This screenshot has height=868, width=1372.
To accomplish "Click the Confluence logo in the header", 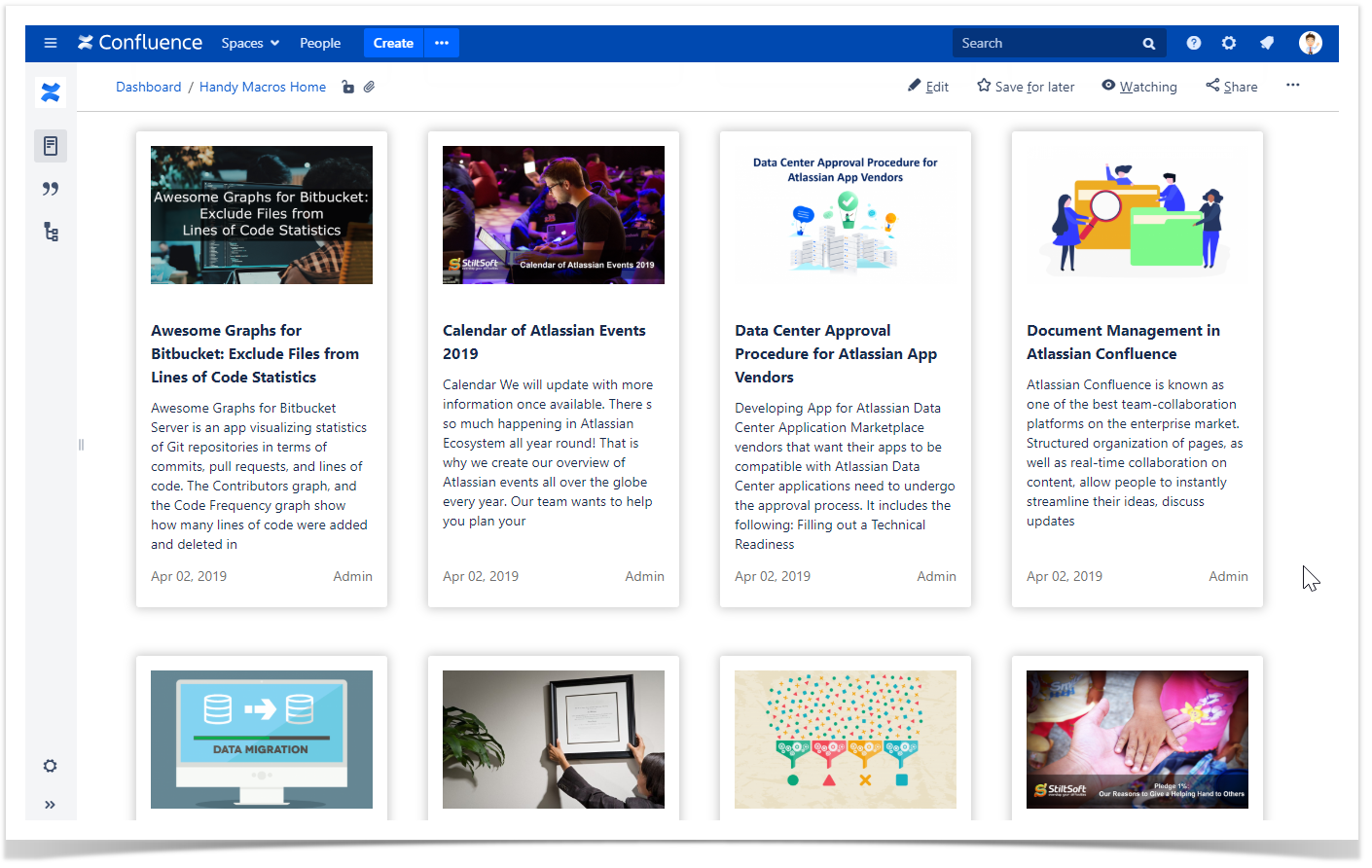I will coord(140,42).
